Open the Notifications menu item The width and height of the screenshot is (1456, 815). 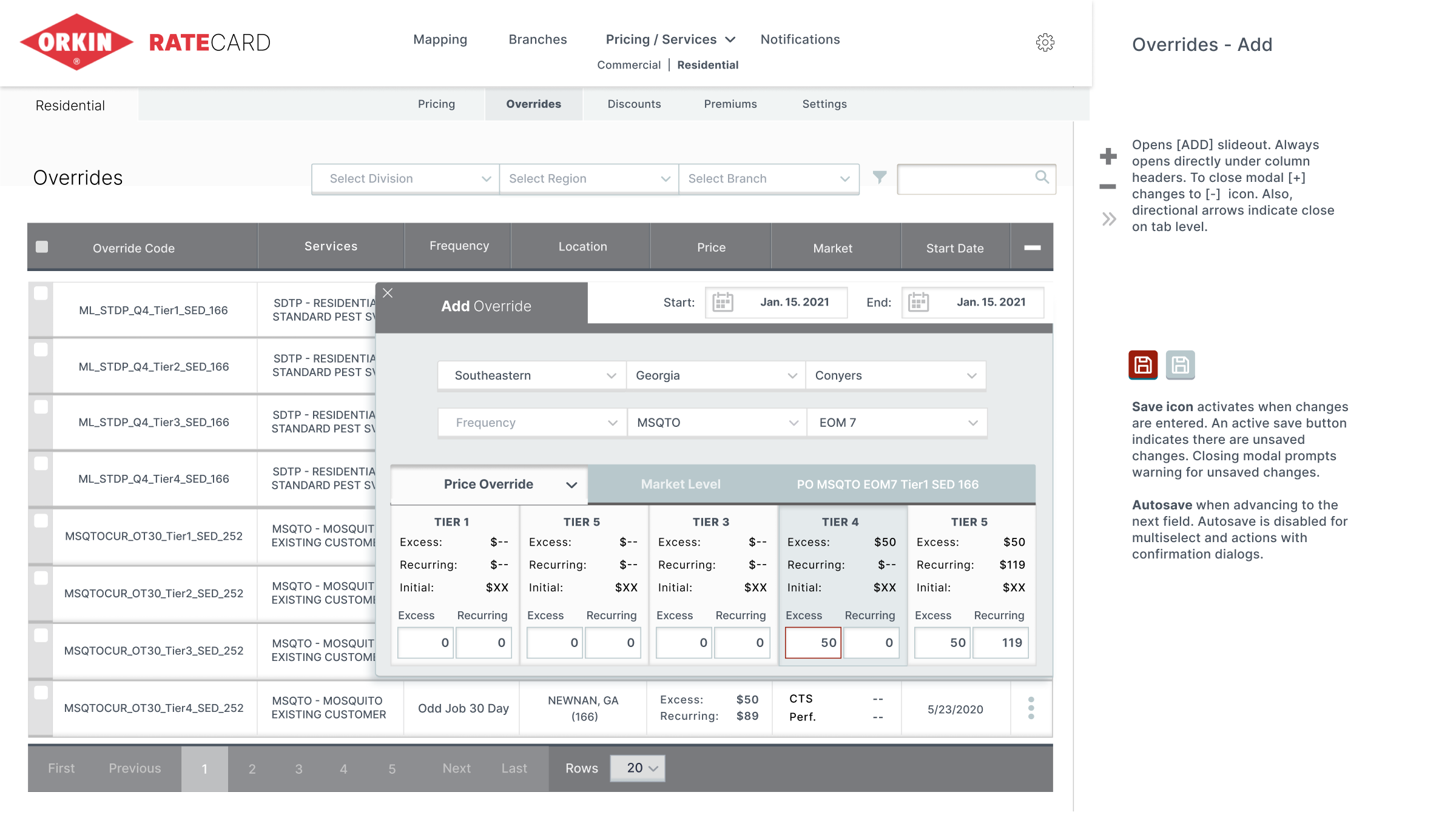tap(800, 39)
